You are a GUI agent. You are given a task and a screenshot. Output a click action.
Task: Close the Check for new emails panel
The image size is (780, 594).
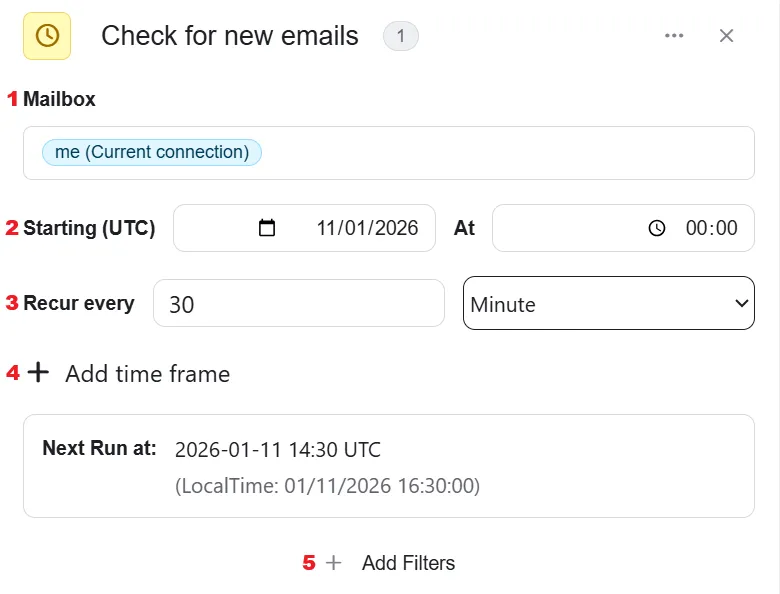click(726, 36)
